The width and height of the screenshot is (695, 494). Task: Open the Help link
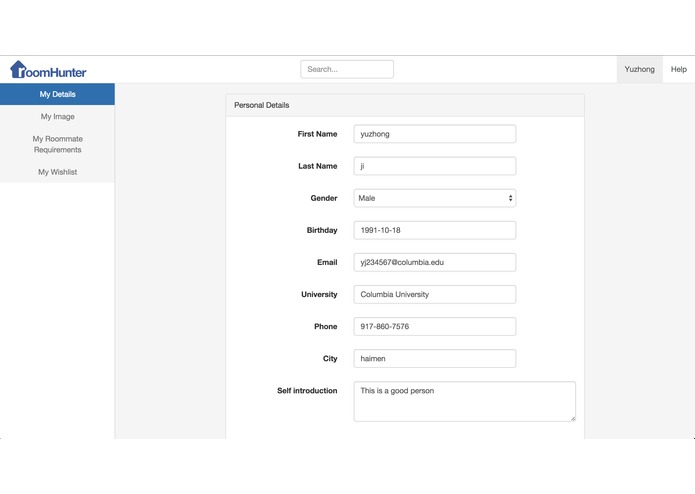[678, 69]
